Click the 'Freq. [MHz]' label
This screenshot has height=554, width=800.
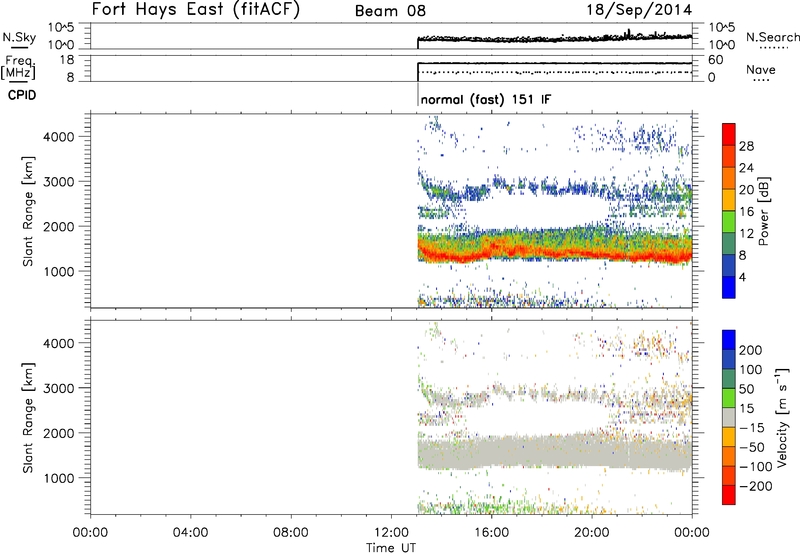coord(19,68)
